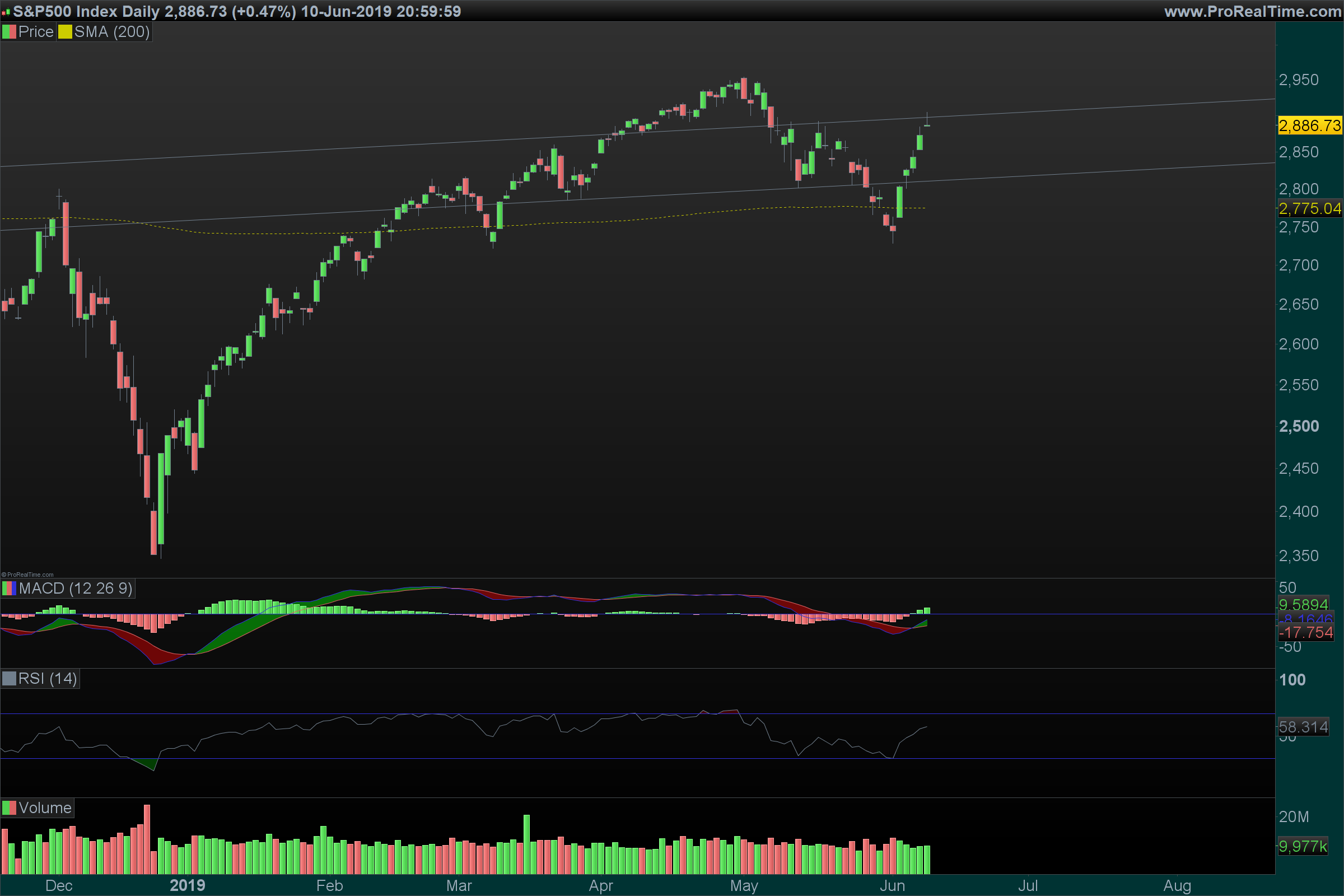1344x896 pixels.
Task: Click the 9,977k volume value tag
Action: pyautogui.click(x=1303, y=846)
